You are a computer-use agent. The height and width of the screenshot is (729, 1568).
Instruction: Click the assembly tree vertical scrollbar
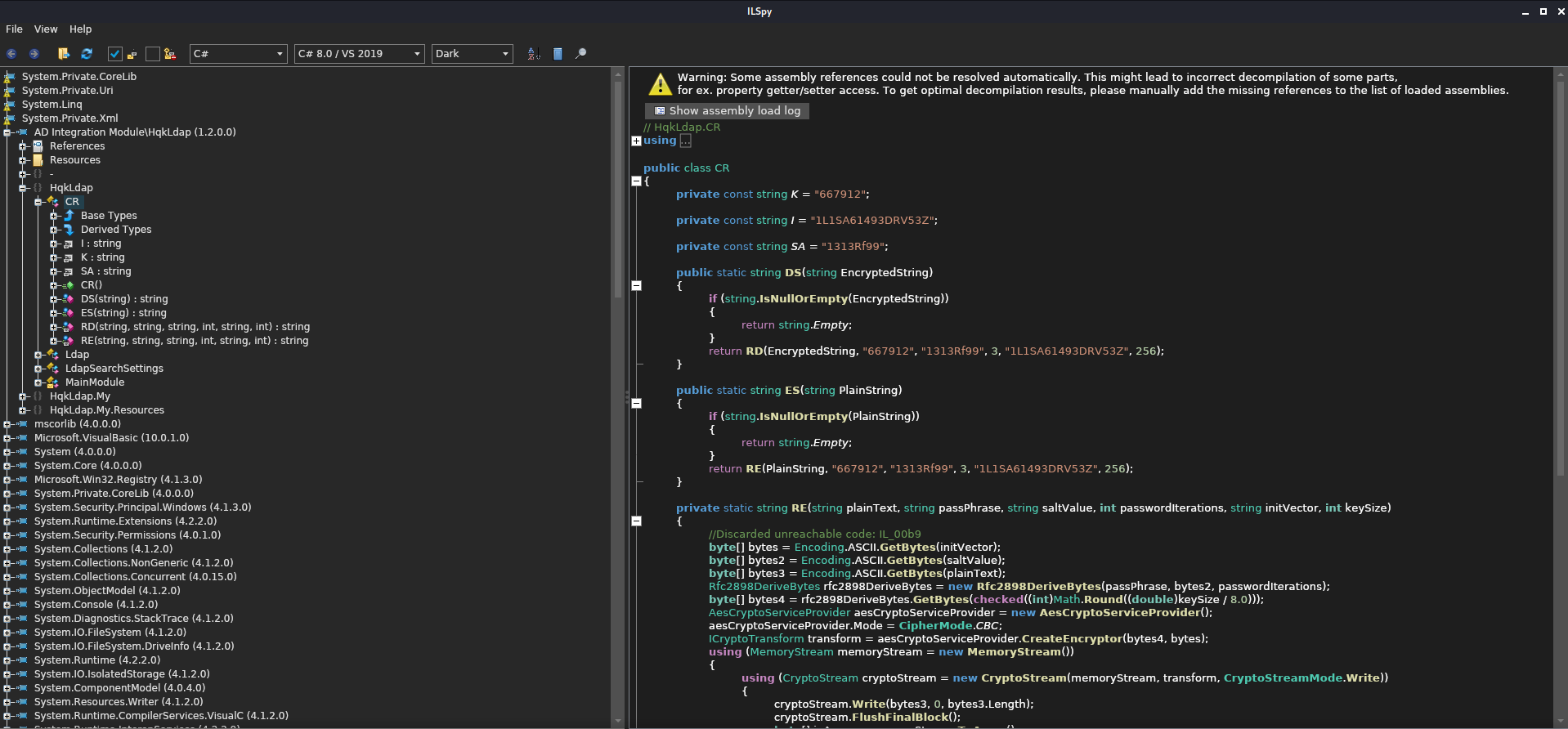(x=617, y=188)
